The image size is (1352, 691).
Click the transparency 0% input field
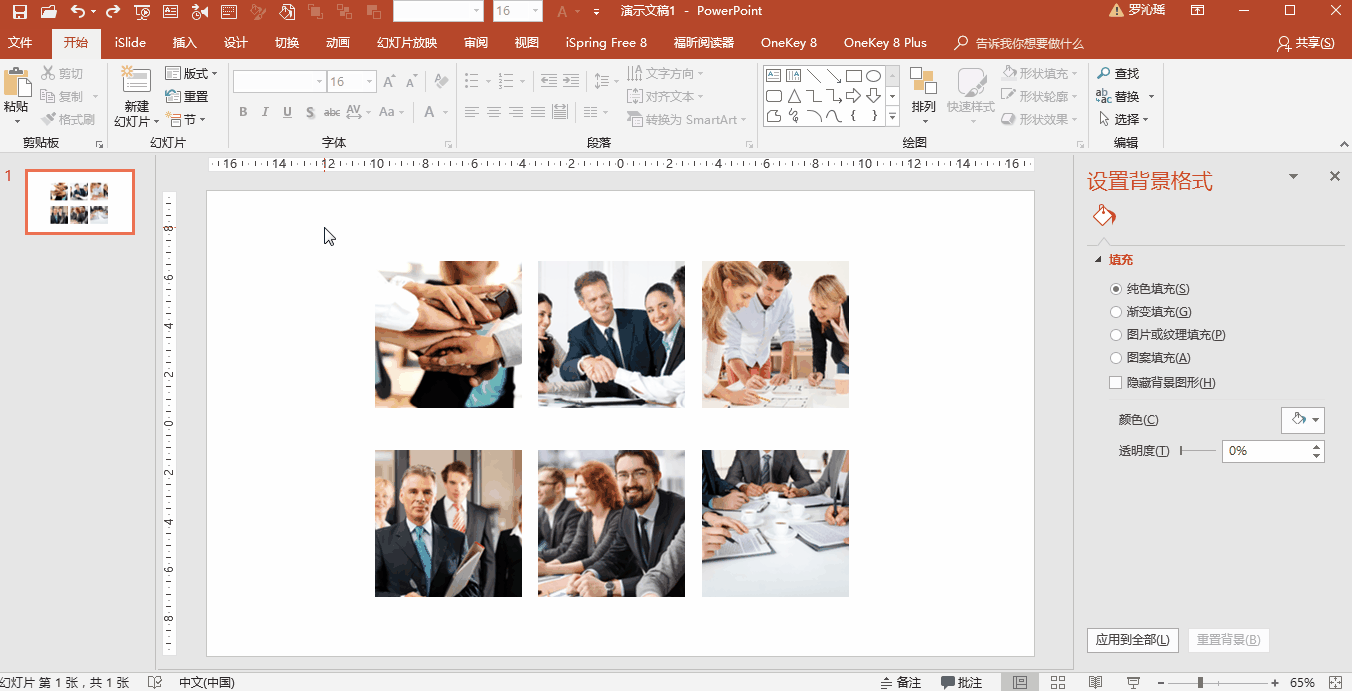tap(1266, 451)
